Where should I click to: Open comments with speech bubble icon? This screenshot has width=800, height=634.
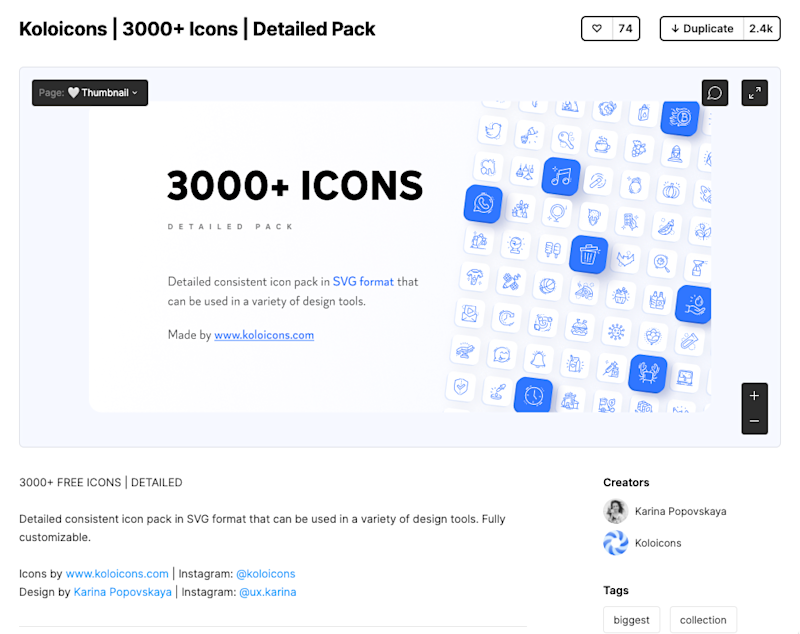(715, 93)
